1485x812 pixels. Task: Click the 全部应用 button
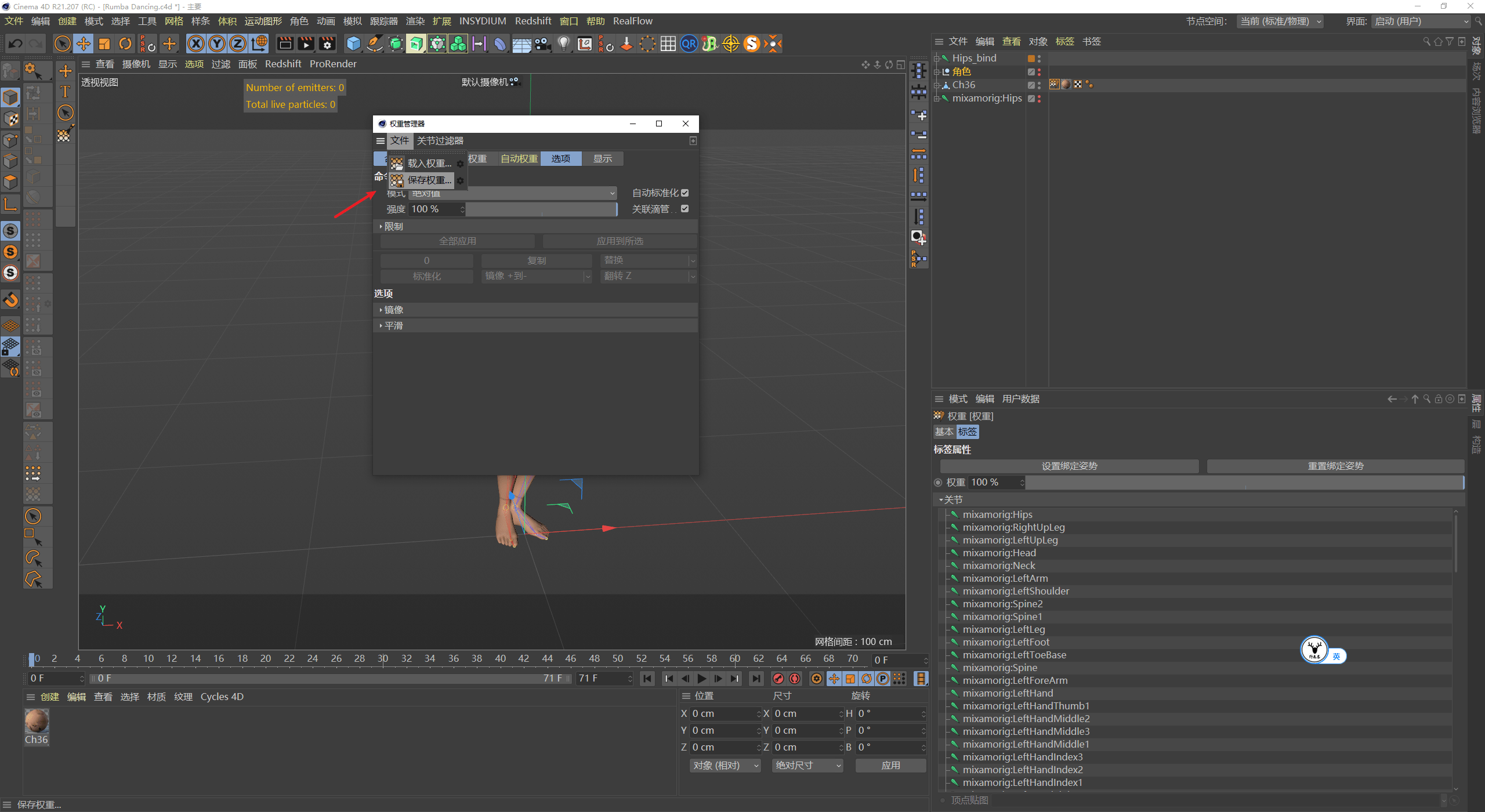click(458, 241)
